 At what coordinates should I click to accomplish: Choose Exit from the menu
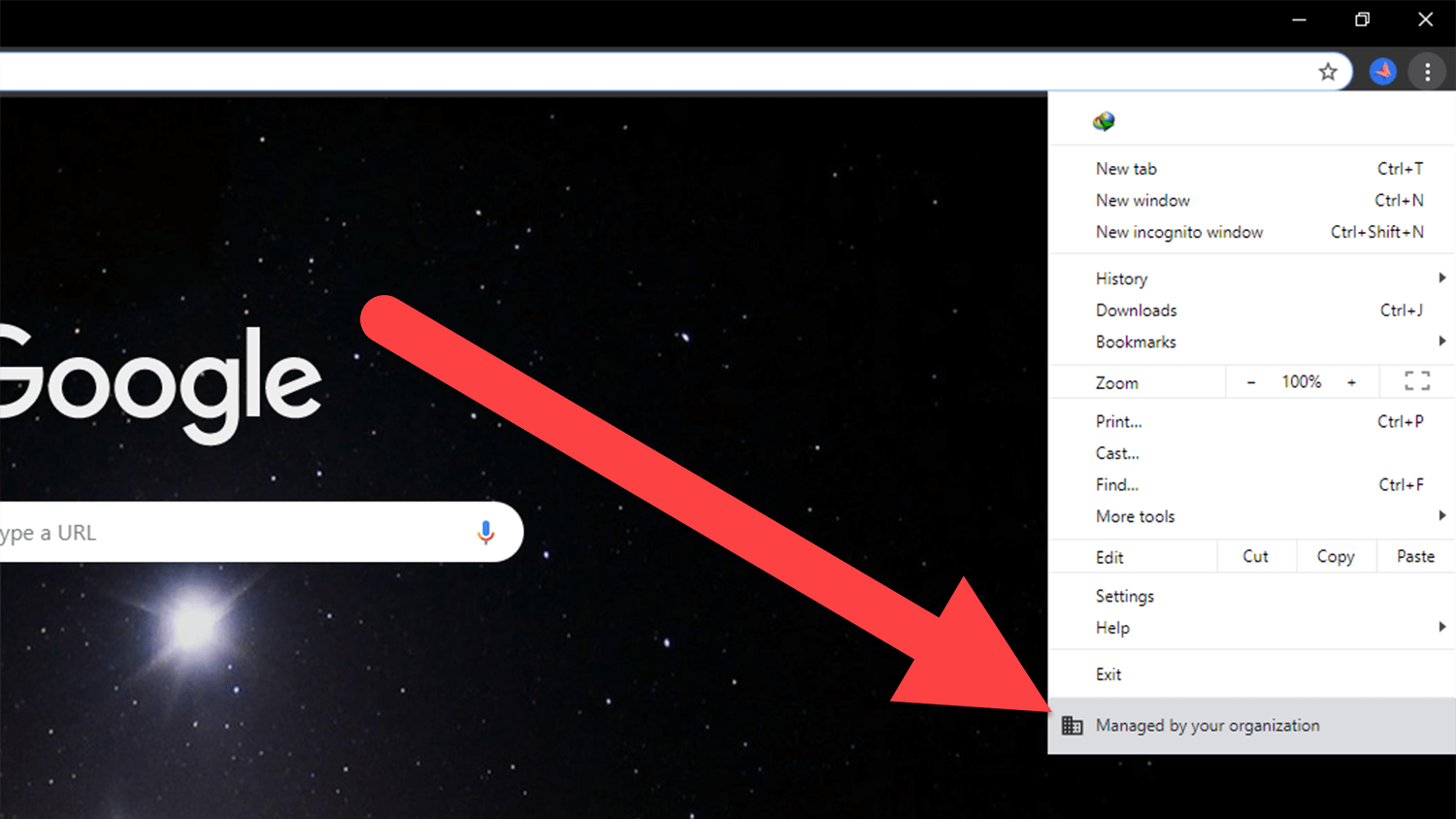(x=1251, y=674)
